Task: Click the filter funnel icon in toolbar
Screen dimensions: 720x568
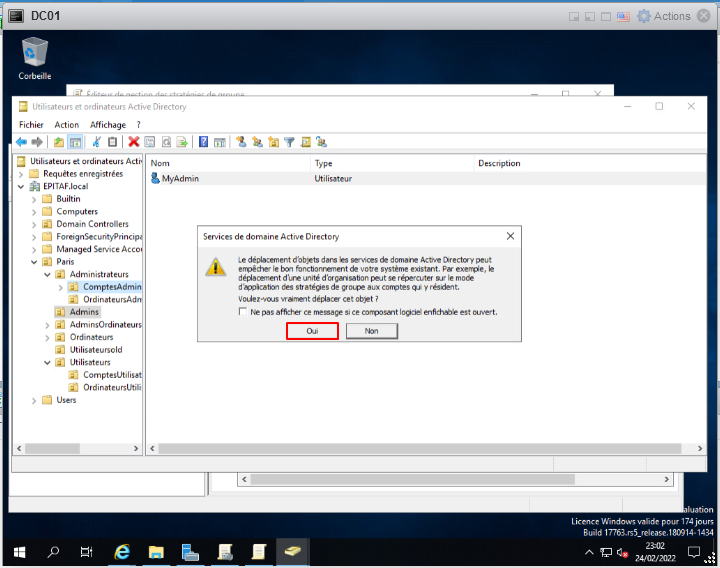Action: click(x=290, y=142)
